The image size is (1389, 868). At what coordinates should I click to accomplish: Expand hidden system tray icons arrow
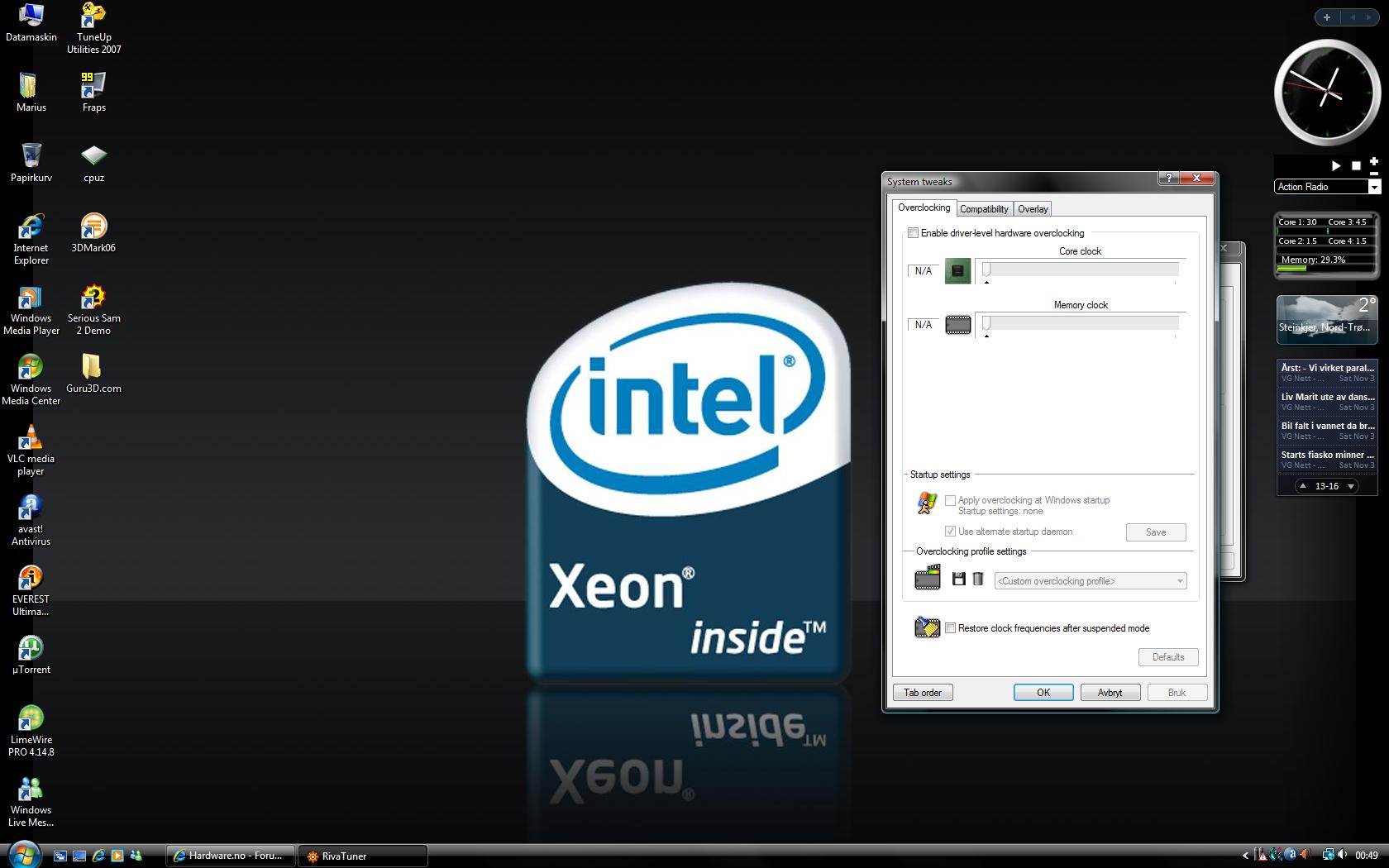pos(1245,856)
